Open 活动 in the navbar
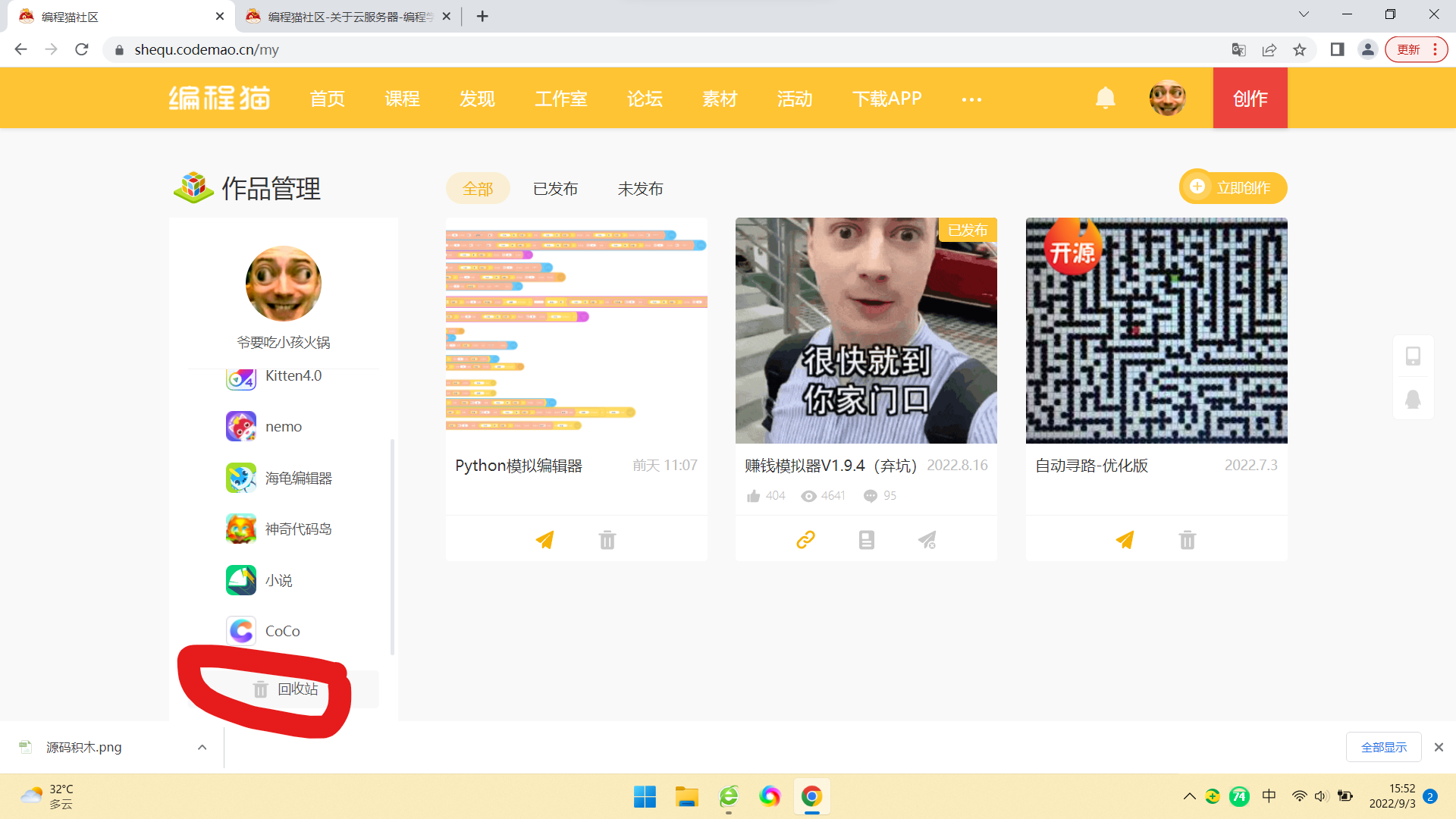1456x819 pixels. click(795, 99)
